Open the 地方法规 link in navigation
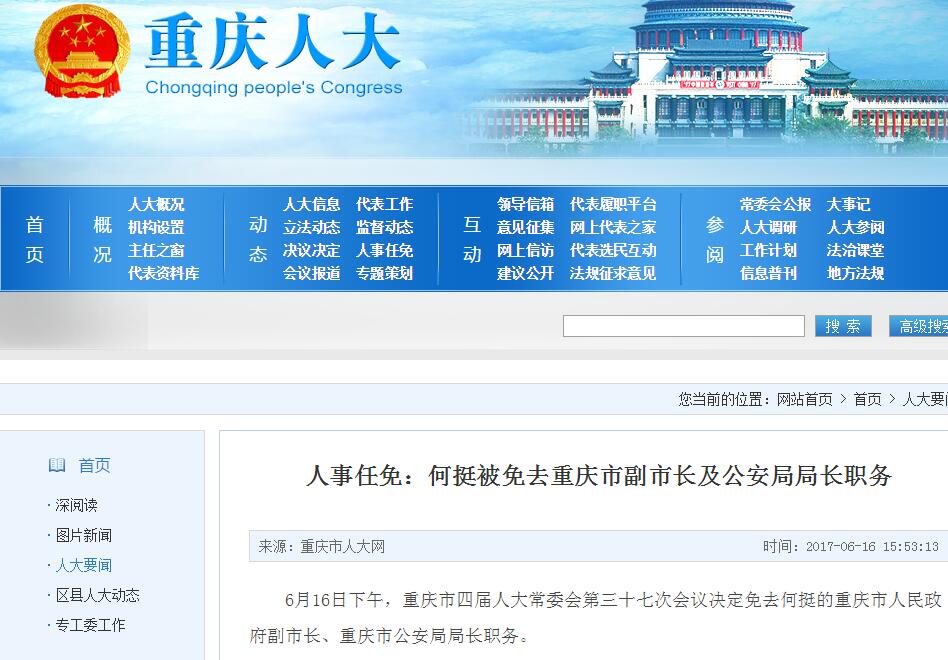The image size is (948, 660). [855, 273]
